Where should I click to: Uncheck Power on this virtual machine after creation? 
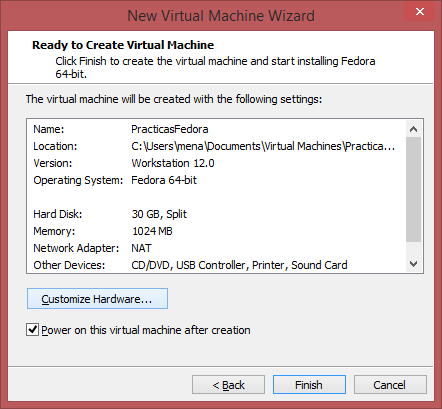(32, 330)
